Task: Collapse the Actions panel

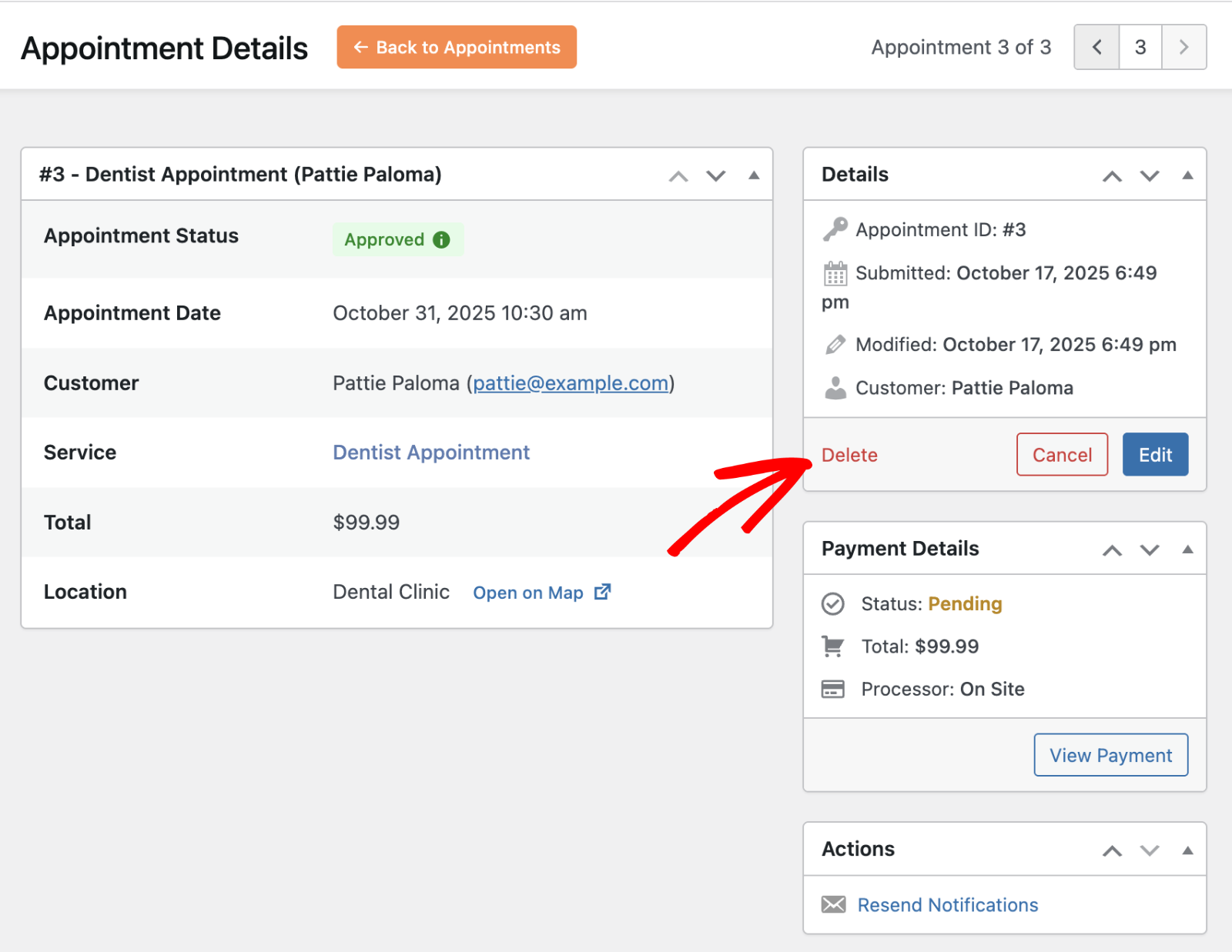Action: 1187,850
